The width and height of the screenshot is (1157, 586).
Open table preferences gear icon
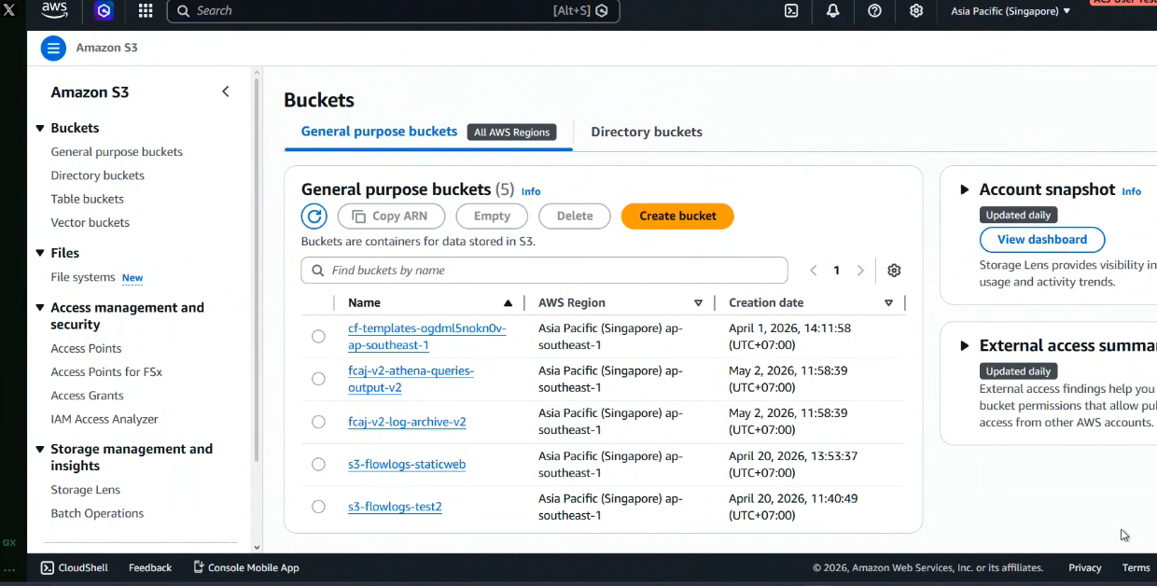coord(894,270)
